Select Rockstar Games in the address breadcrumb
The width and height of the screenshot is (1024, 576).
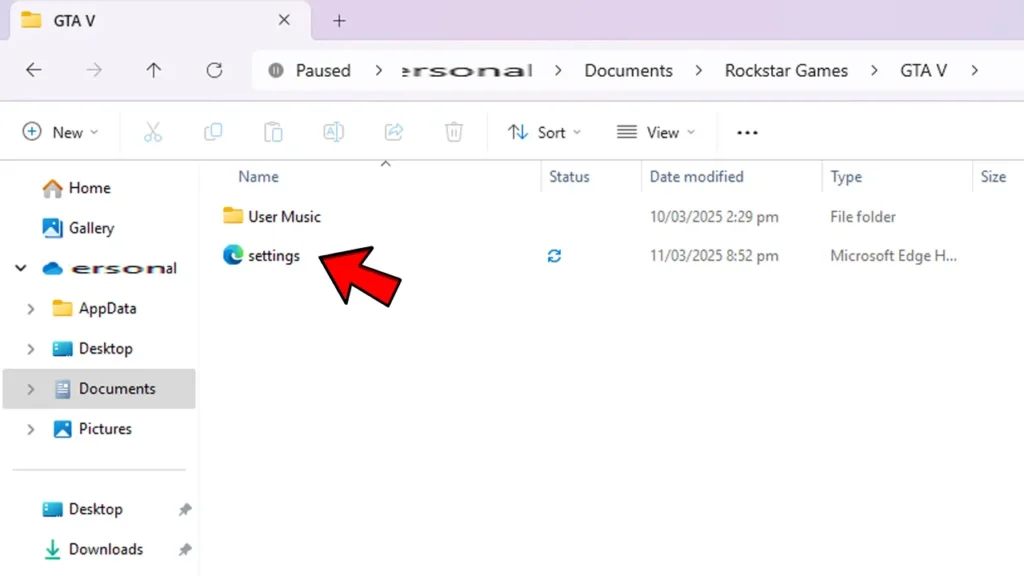point(786,70)
